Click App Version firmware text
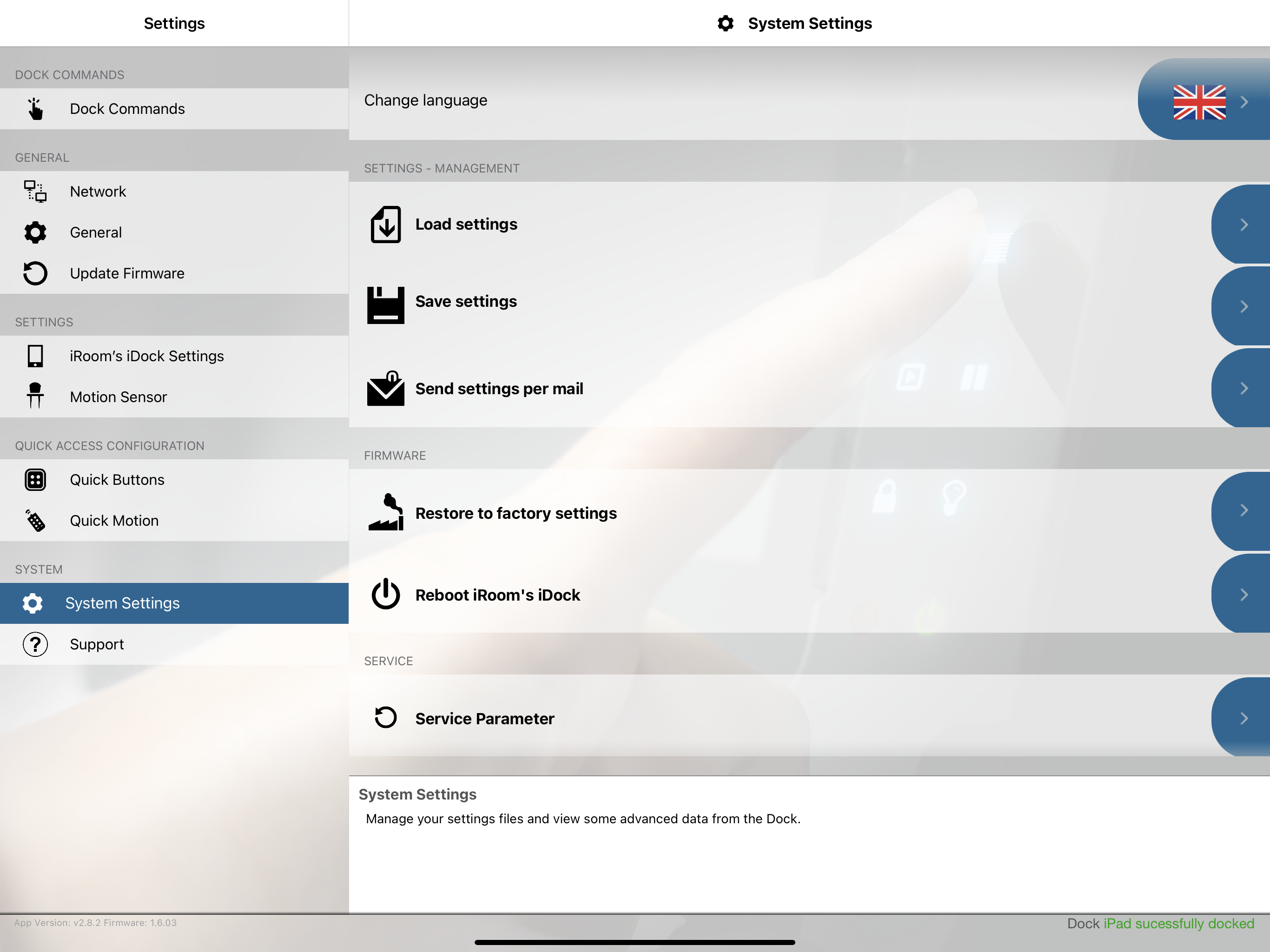 [95, 923]
